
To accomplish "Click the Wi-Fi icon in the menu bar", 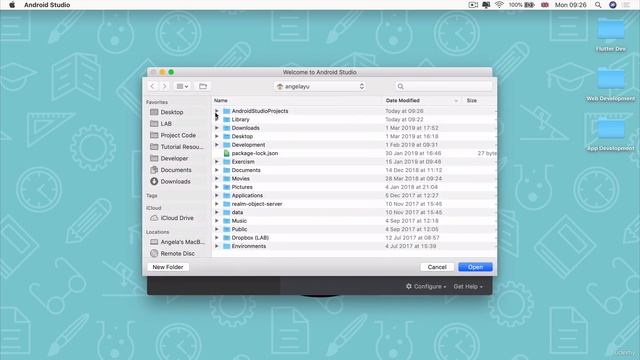I will coord(499,5).
